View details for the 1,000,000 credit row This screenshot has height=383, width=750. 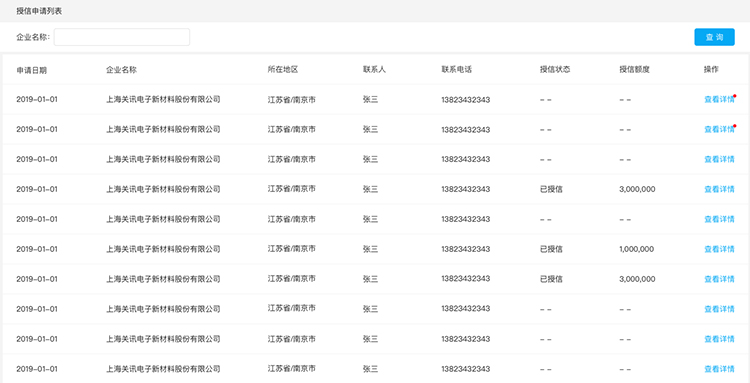click(719, 249)
